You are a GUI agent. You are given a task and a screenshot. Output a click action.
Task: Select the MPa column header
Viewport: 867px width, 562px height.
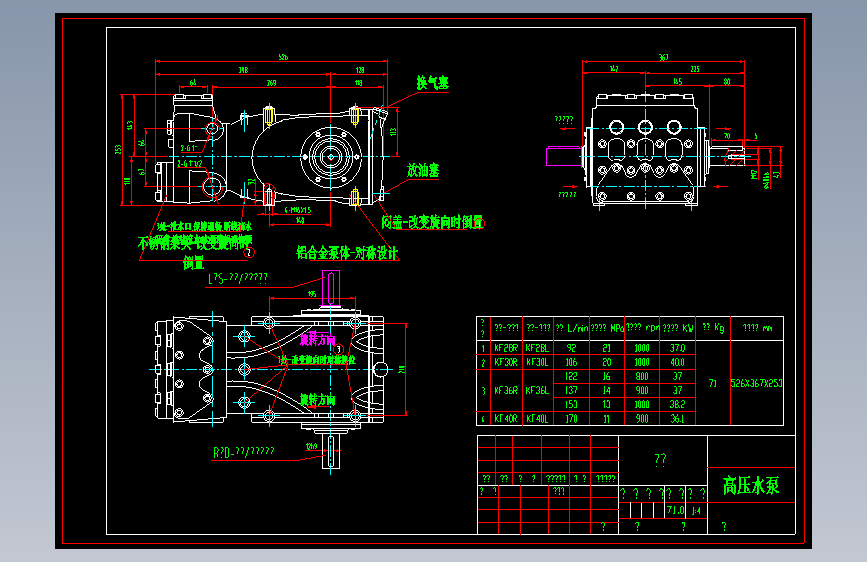pyautogui.click(x=607, y=328)
